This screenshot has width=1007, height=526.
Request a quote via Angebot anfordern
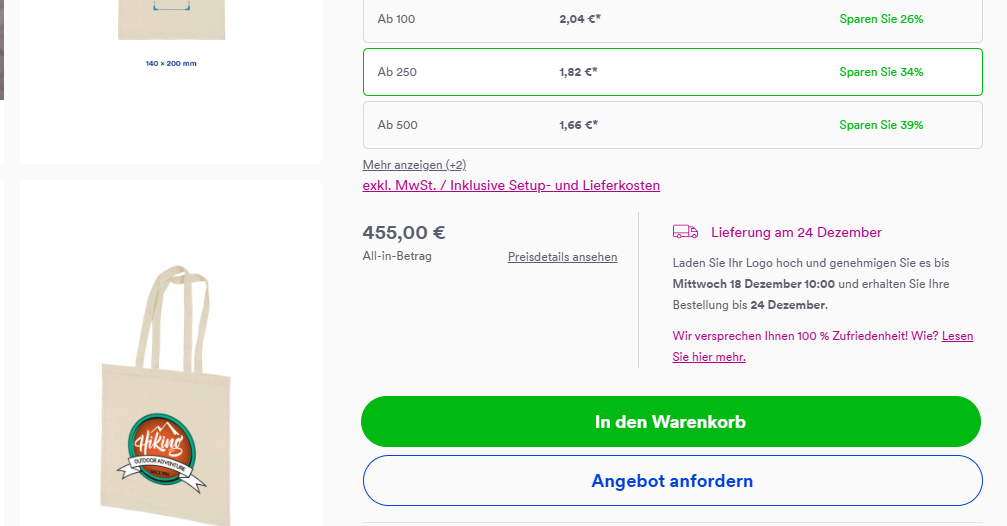(x=672, y=480)
